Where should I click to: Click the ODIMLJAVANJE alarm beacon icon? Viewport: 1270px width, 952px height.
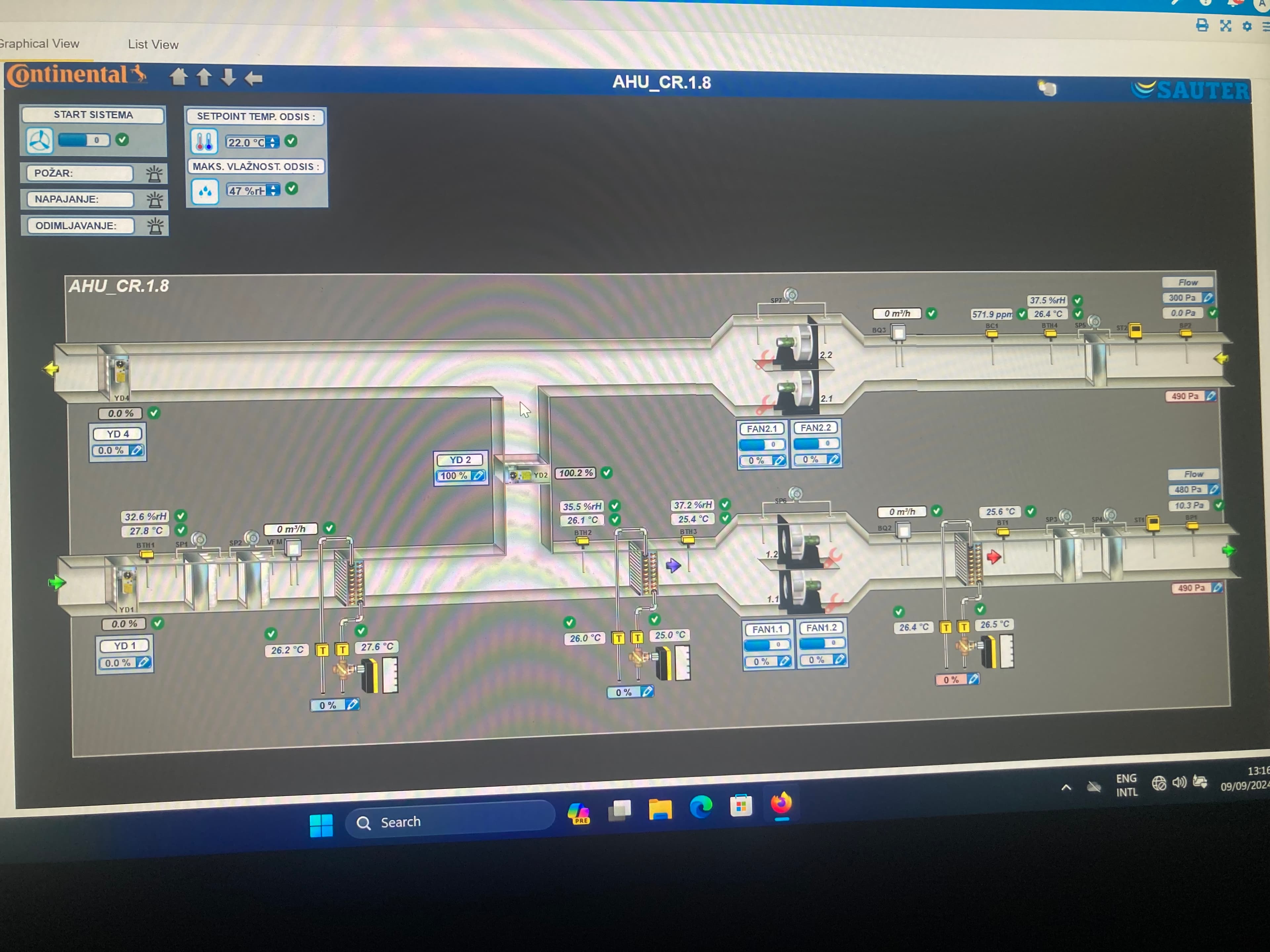tap(155, 226)
